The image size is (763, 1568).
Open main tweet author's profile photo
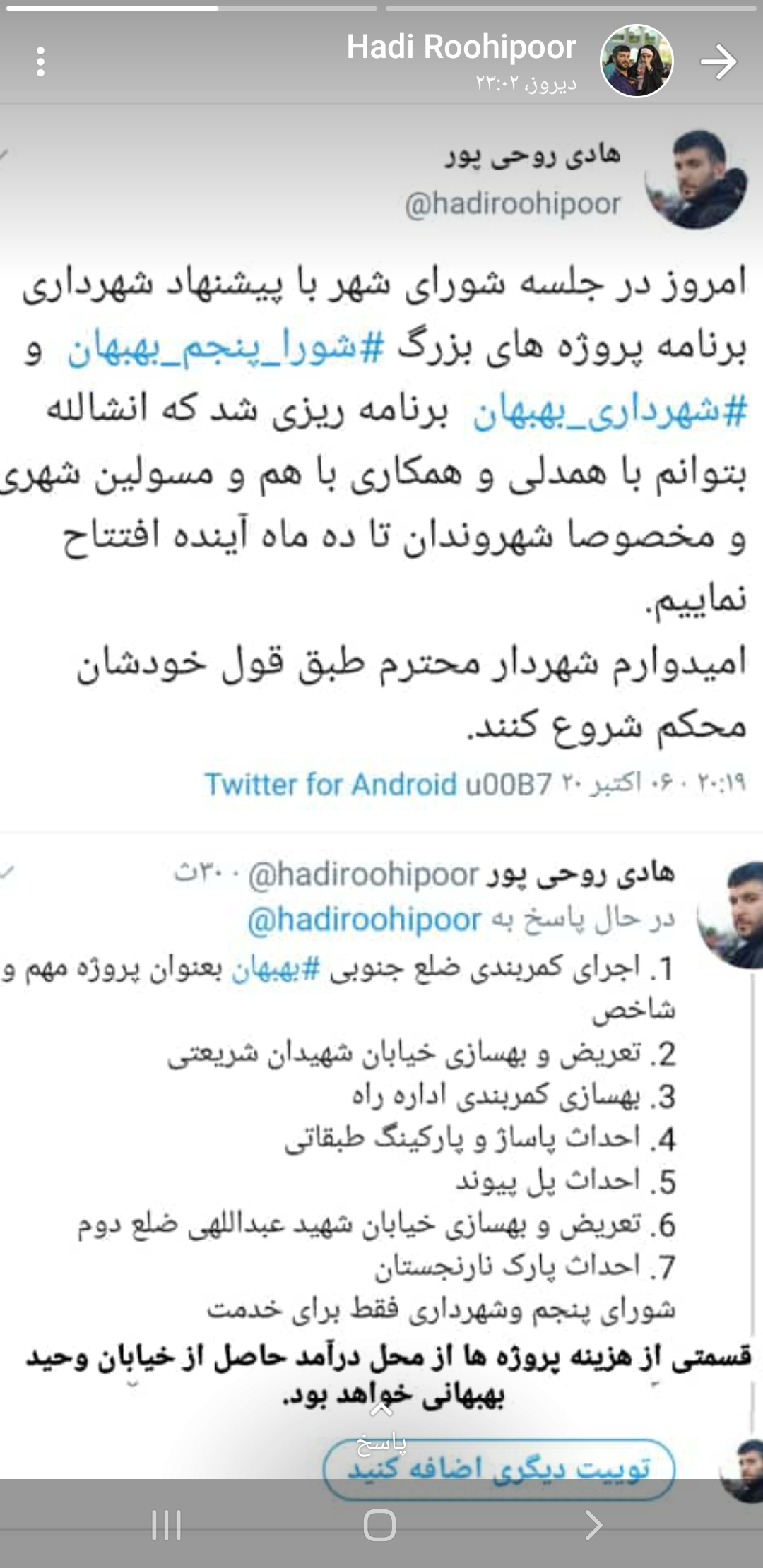point(697,179)
